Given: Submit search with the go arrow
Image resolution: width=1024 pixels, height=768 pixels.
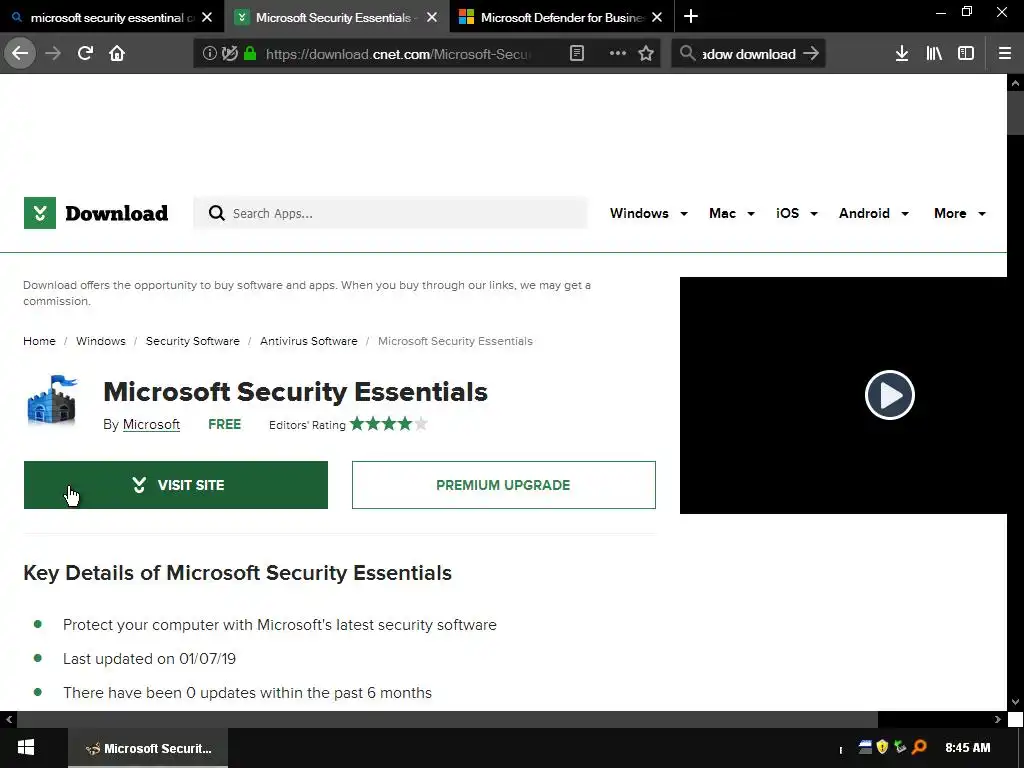Looking at the screenshot, I should tap(810, 54).
